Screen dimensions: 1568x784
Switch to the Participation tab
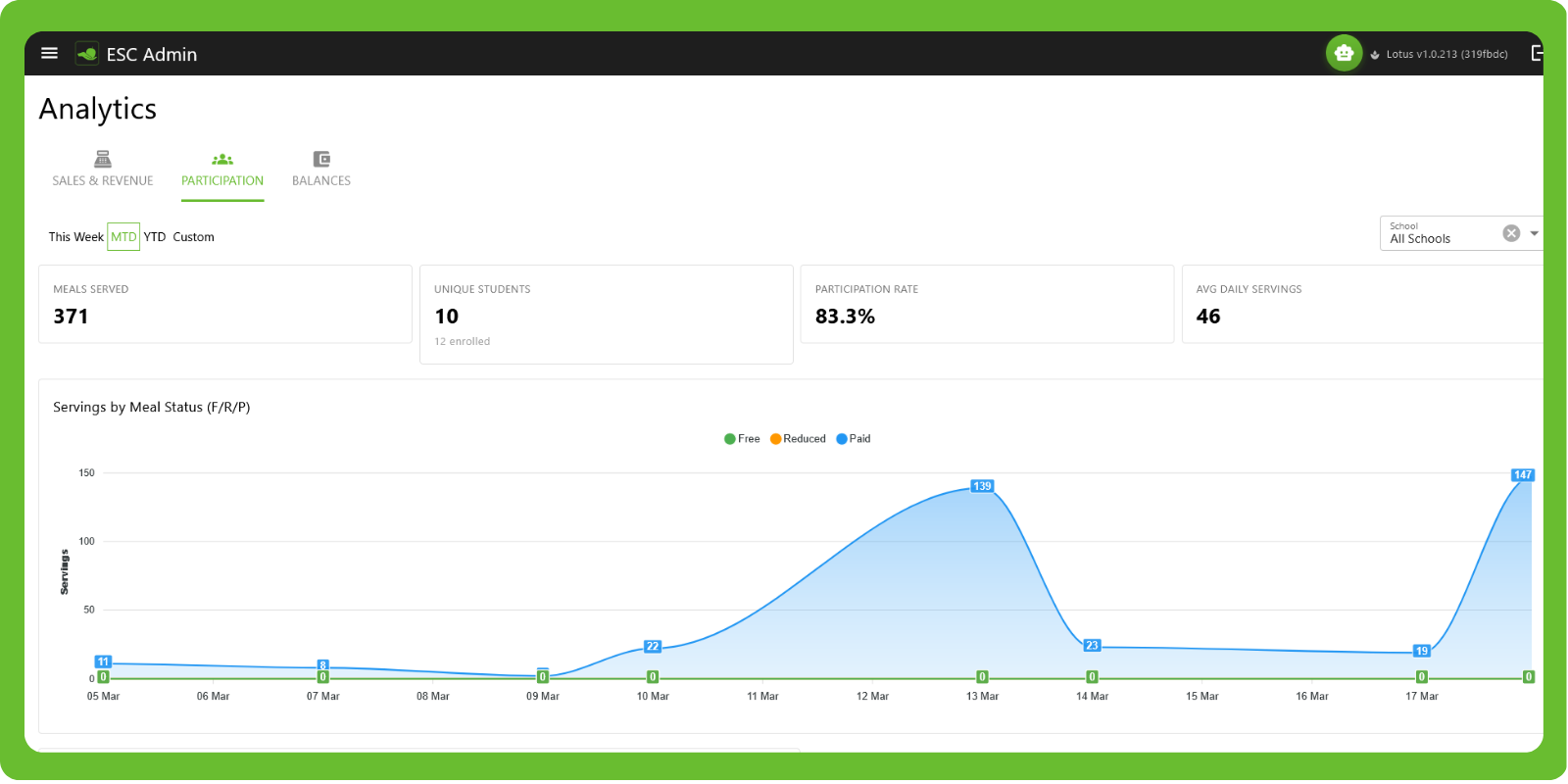(x=222, y=170)
